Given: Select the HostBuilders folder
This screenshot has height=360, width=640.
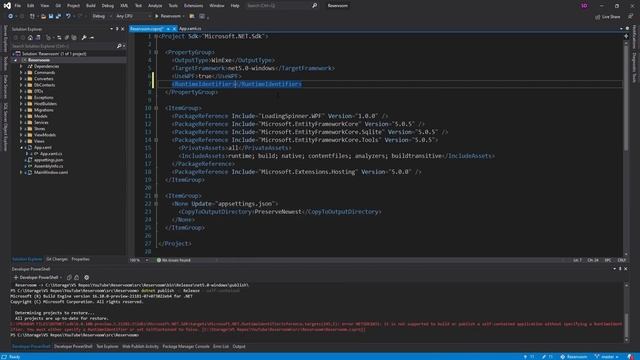Looking at the screenshot, I should click(x=45, y=104).
